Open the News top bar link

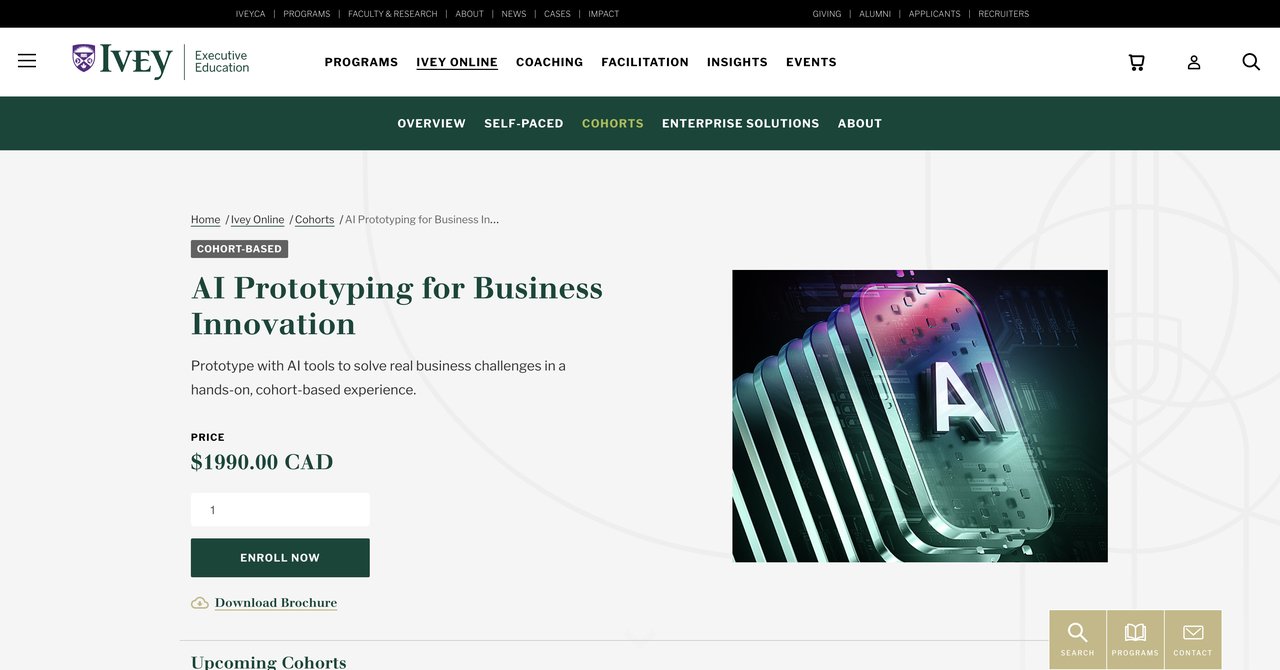point(513,14)
